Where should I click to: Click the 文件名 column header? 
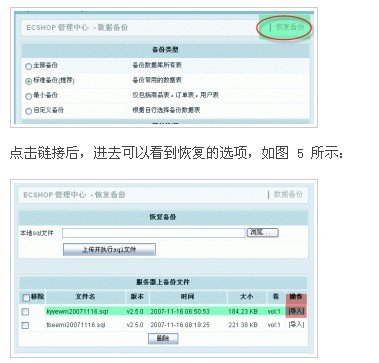[85, 296]
